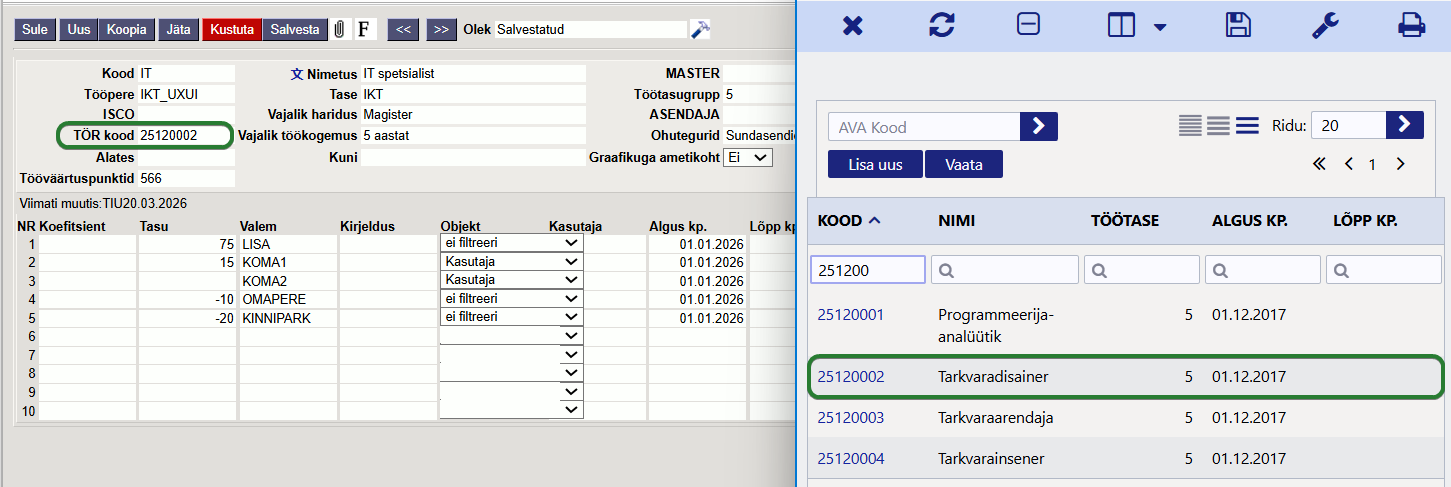This screenshot has width=1451, height=487.
Task: Click the boxed minus icon in toolbar
Action: coord(1028,25)
